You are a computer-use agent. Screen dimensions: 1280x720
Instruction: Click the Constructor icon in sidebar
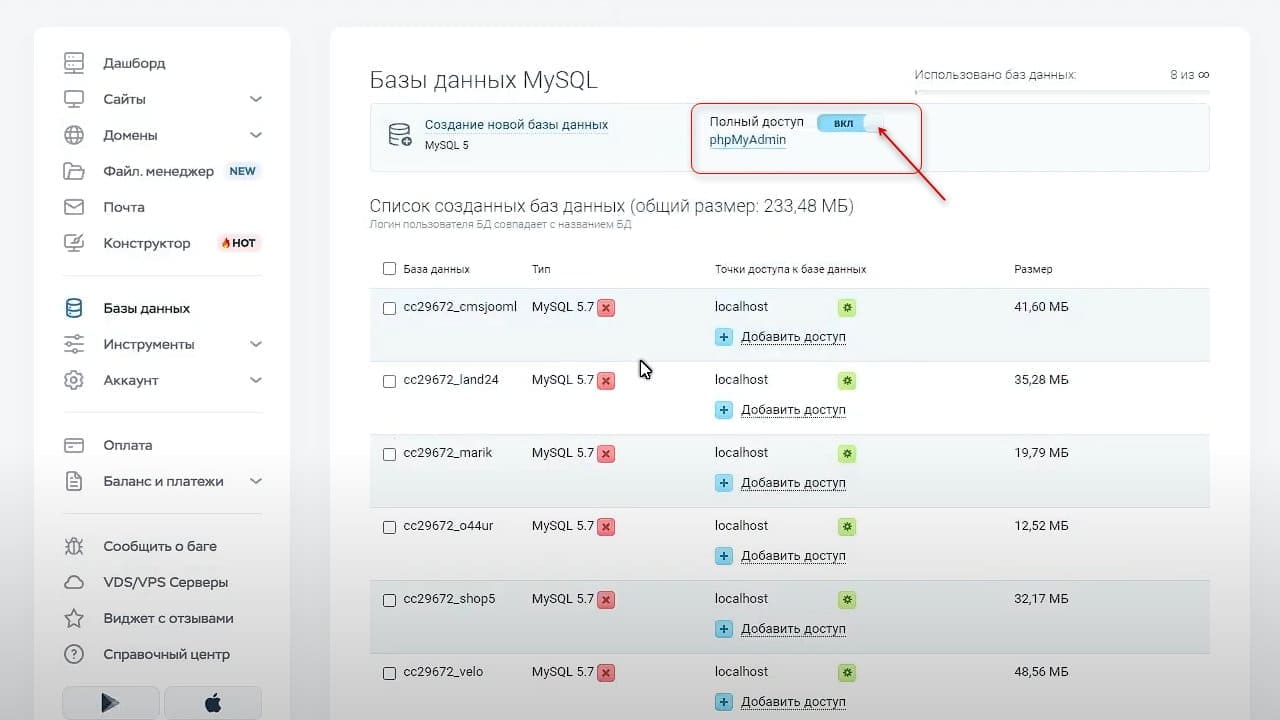(x=74, y=243)
